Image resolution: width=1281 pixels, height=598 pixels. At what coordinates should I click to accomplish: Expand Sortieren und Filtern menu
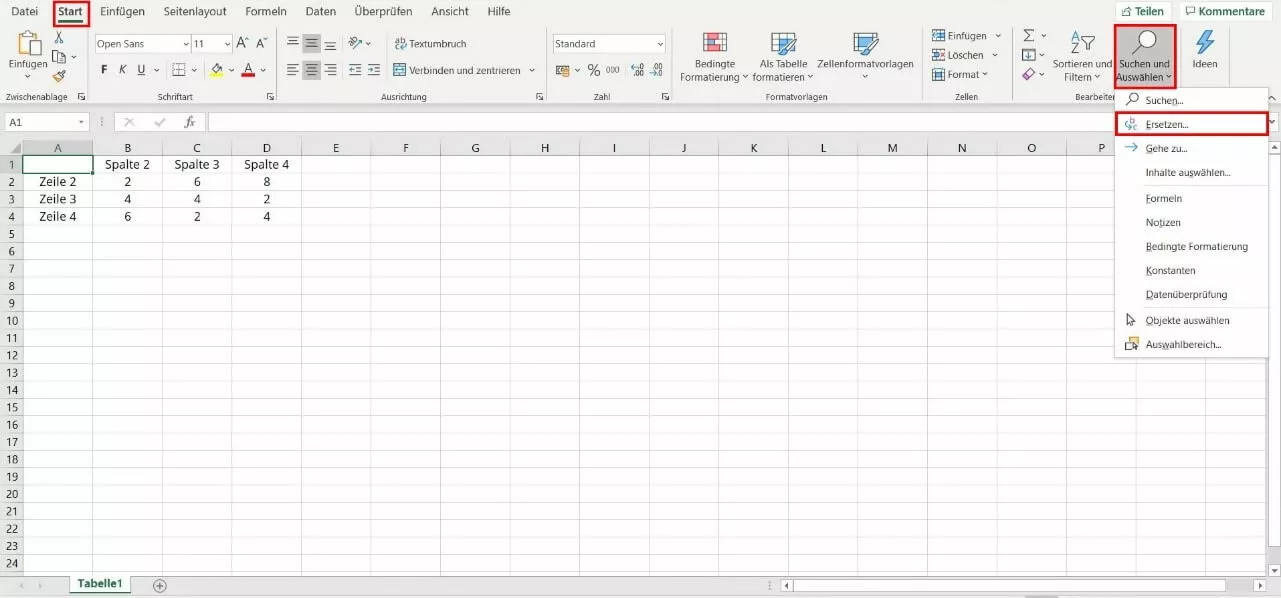click(1082, 56)
